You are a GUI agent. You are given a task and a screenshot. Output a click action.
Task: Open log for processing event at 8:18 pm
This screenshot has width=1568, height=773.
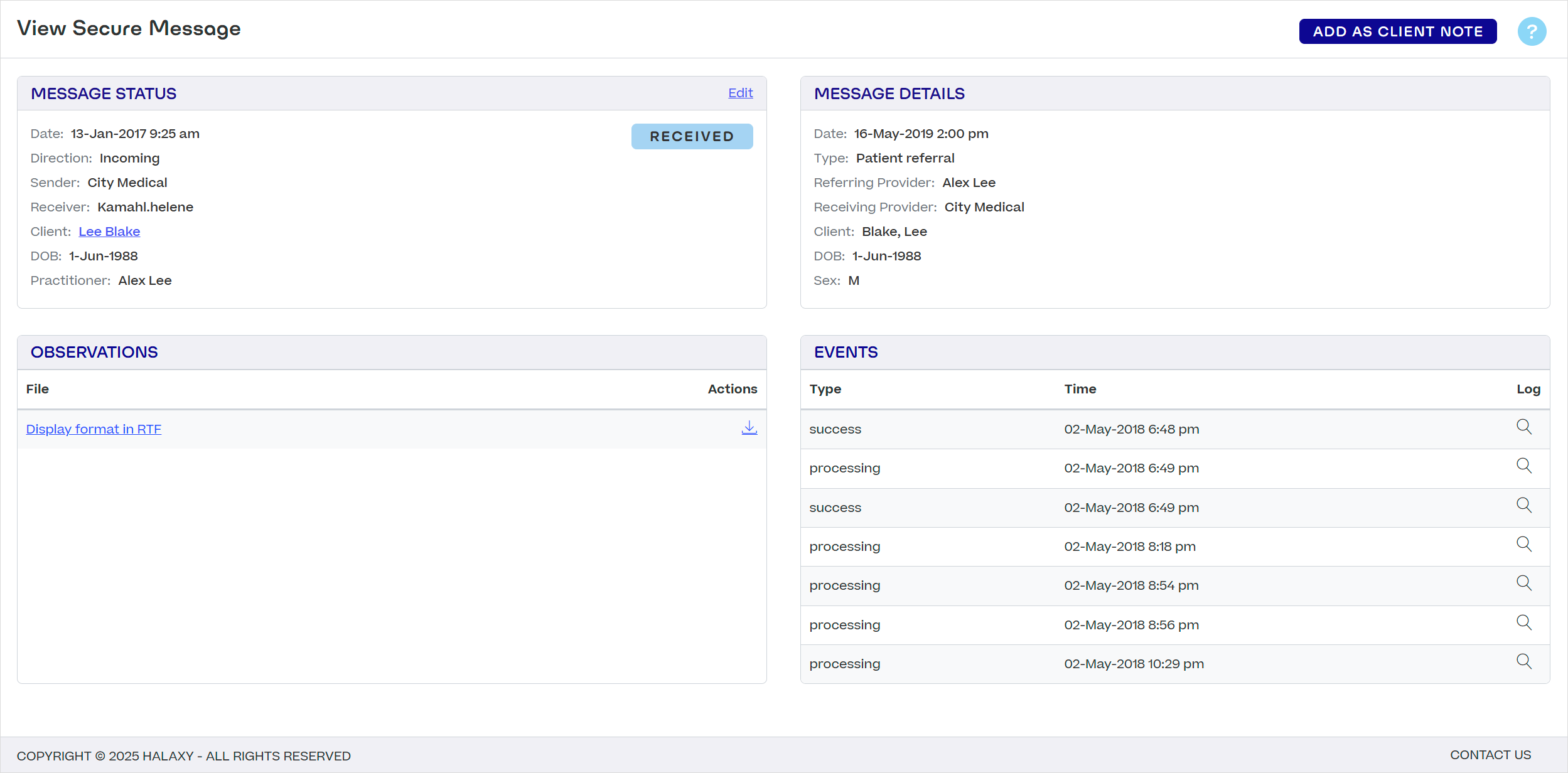1523,545
